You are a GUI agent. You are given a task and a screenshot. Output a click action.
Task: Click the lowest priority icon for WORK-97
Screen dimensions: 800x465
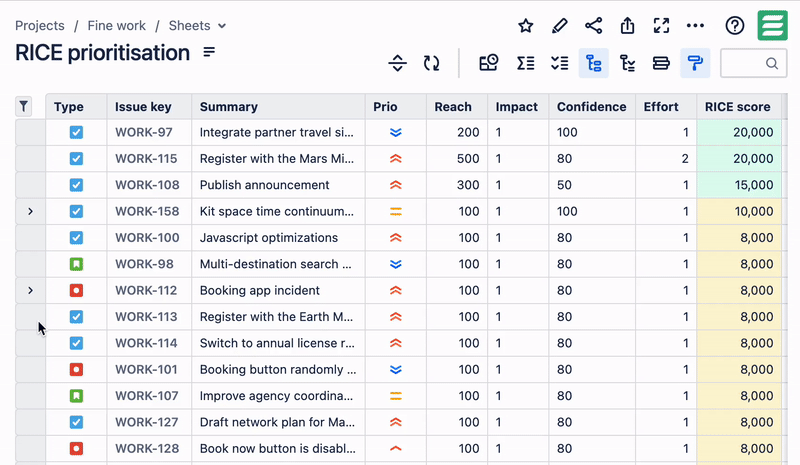coord(395,133)
